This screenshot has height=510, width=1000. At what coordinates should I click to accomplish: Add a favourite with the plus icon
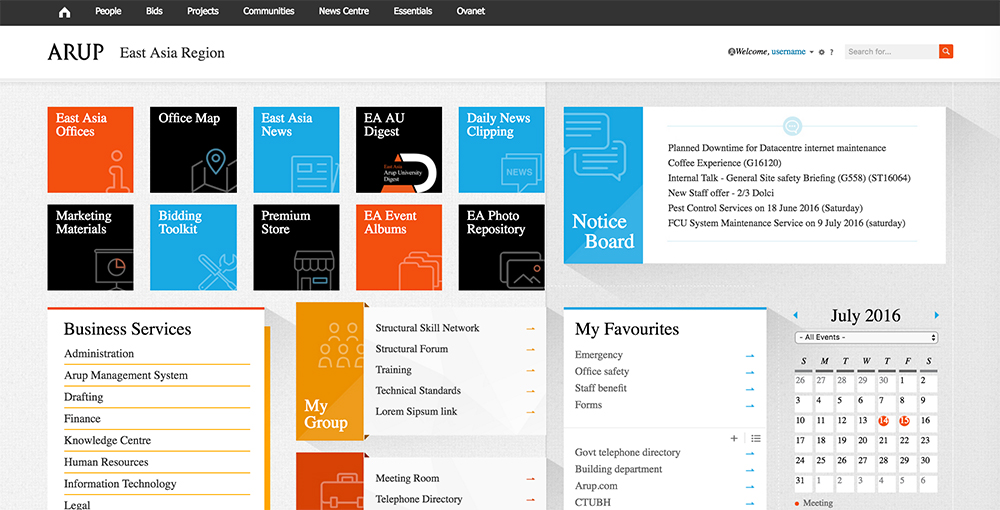pyautogui.click(x=734, y=438)
